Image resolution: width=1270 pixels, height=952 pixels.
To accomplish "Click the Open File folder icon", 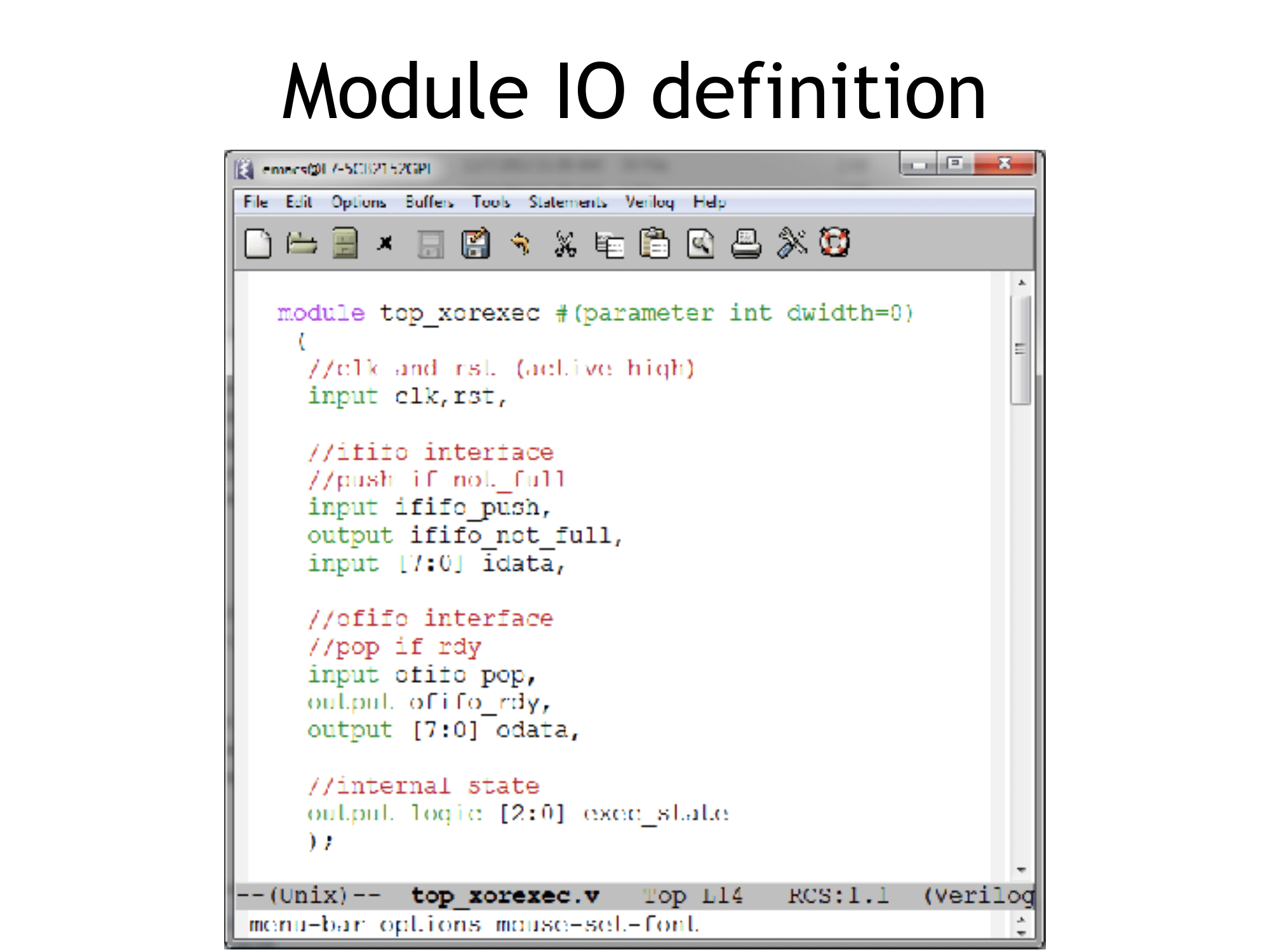I will pos(301,243).
